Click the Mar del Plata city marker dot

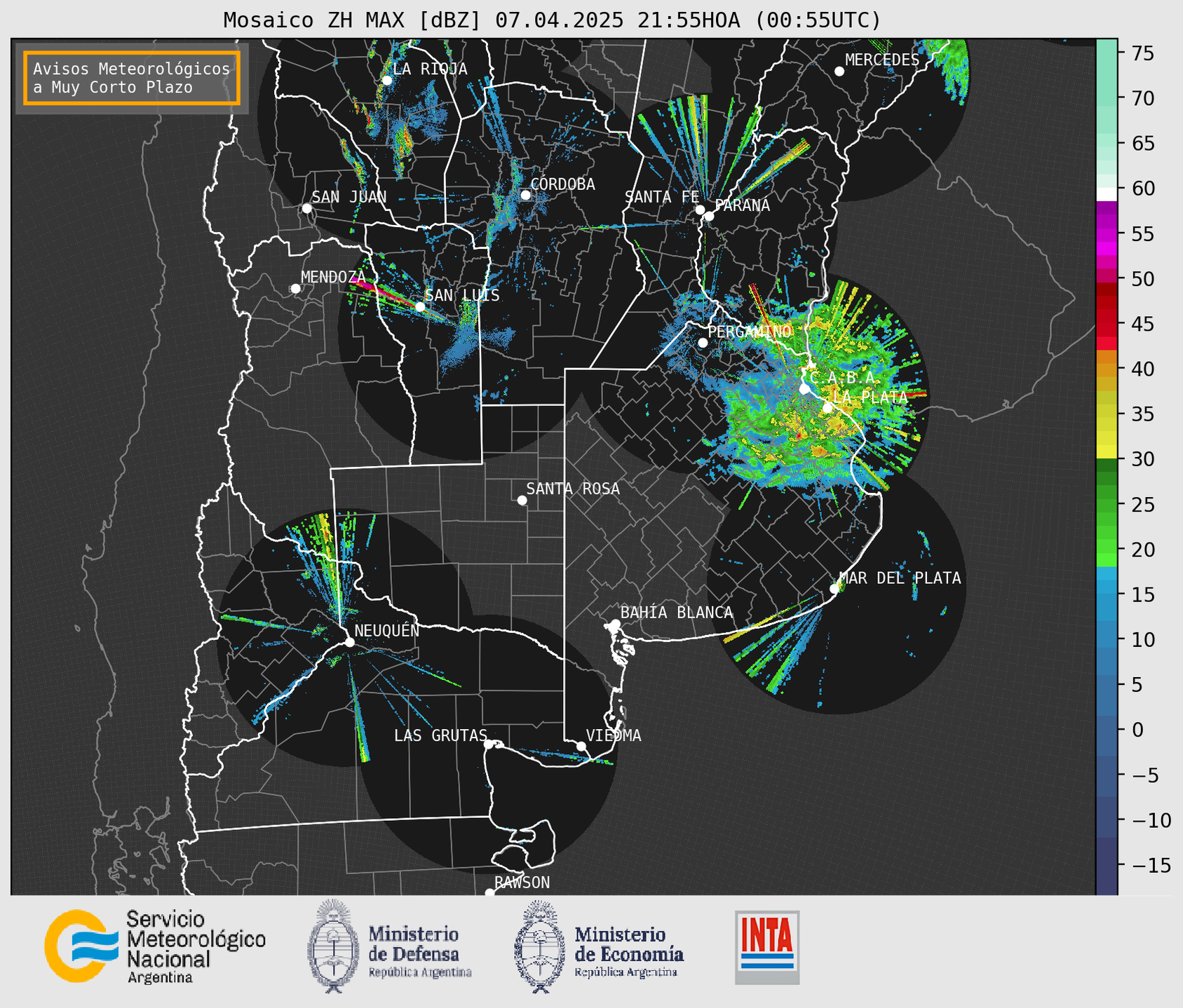[834, 589]
